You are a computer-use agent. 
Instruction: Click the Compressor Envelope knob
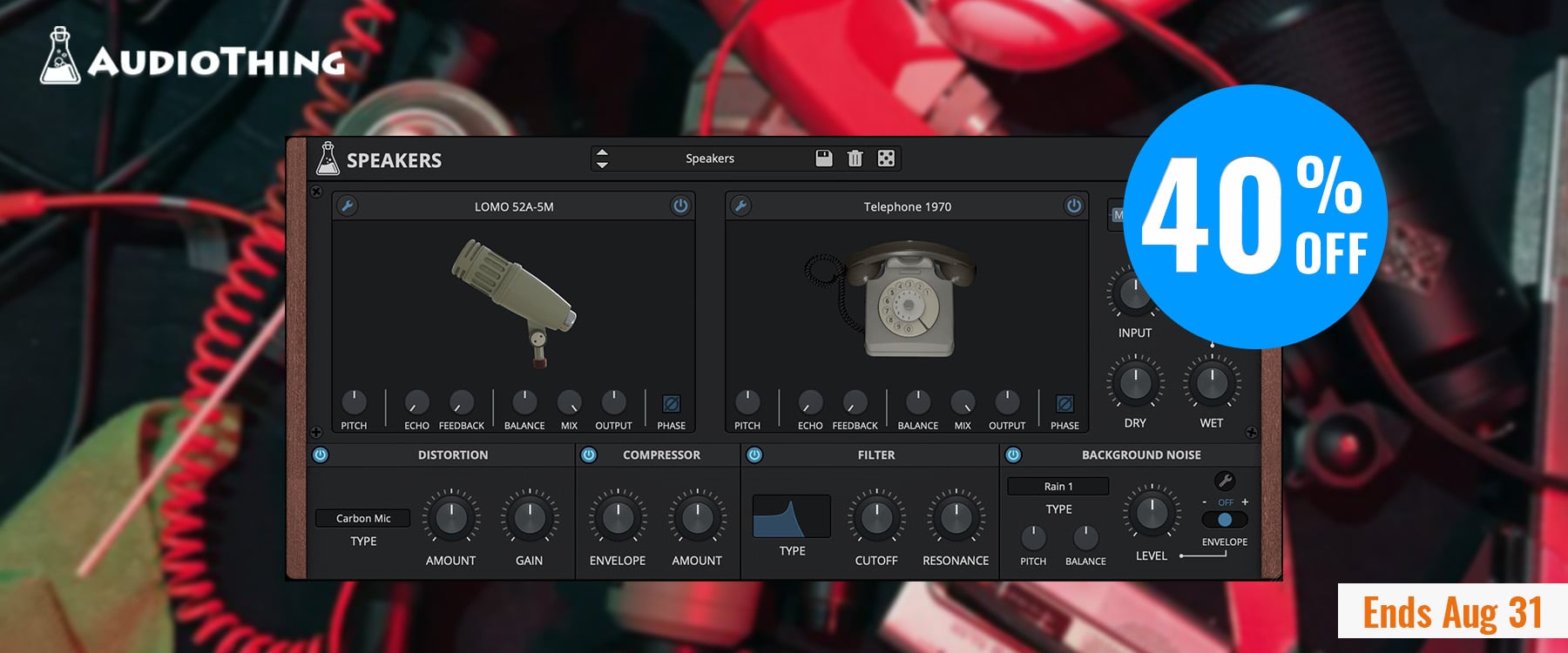(618, 518)
